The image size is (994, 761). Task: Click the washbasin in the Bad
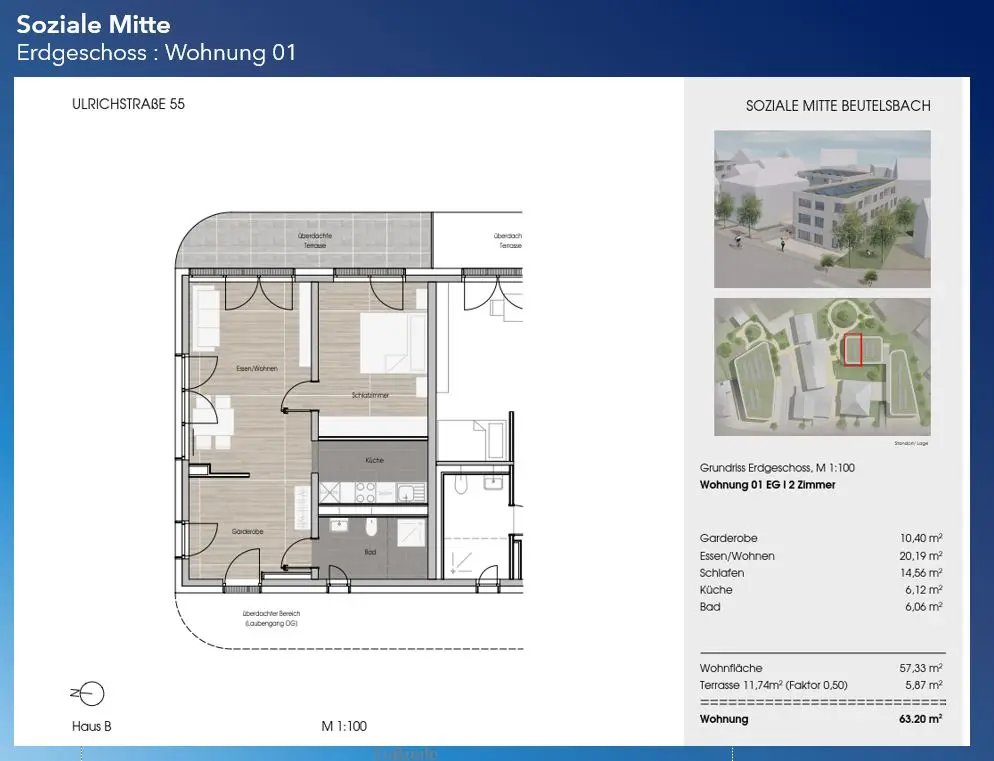point(338,526)
